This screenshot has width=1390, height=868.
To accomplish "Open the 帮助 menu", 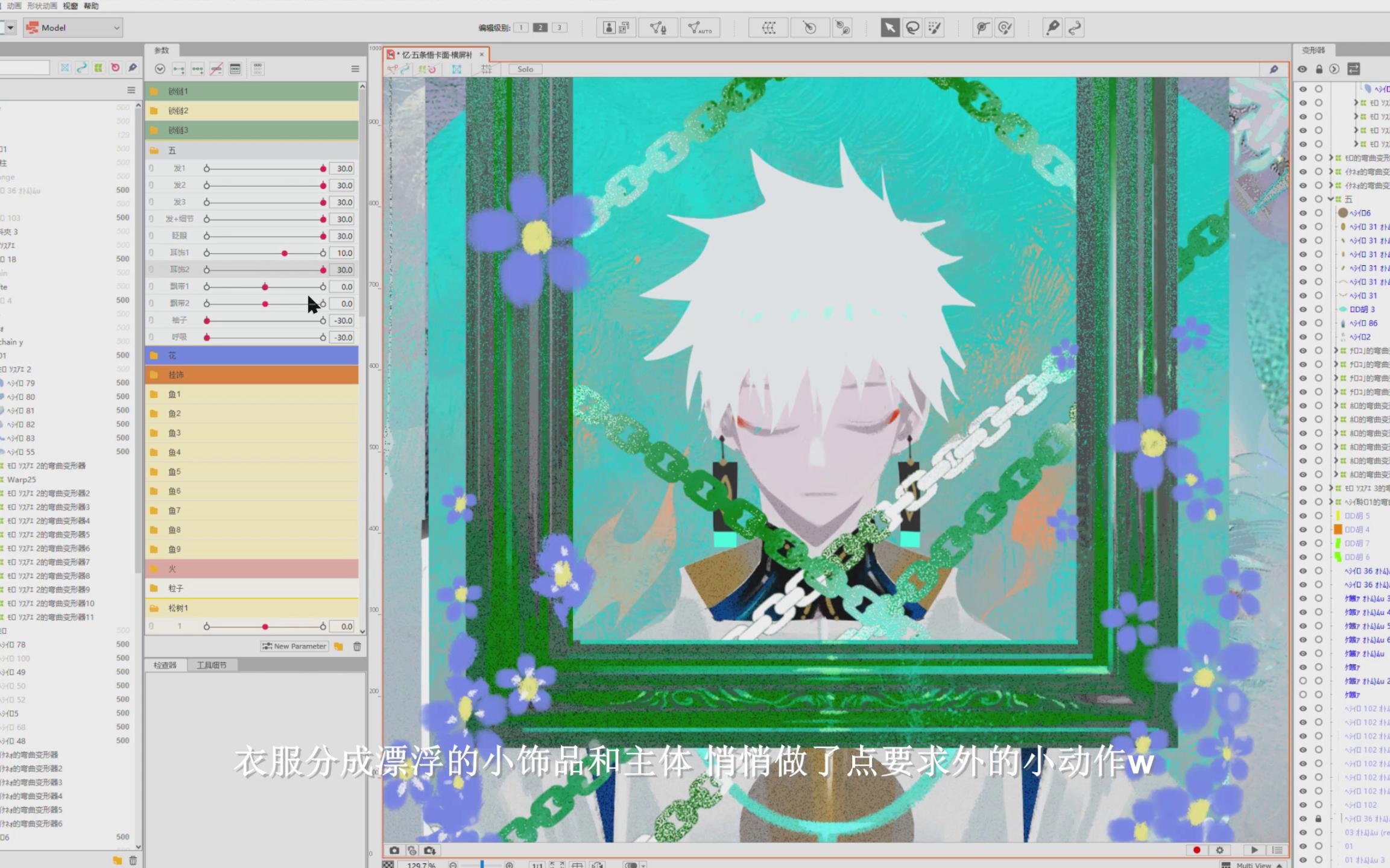I will click(91, 5).
